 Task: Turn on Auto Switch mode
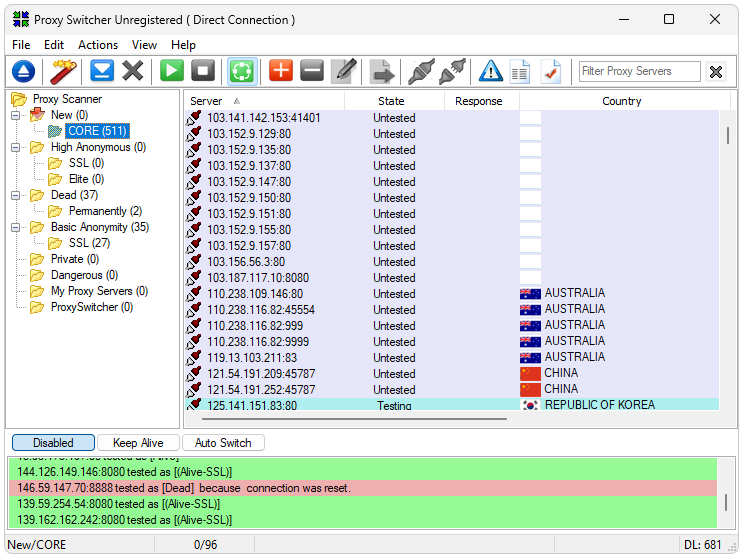223,443
